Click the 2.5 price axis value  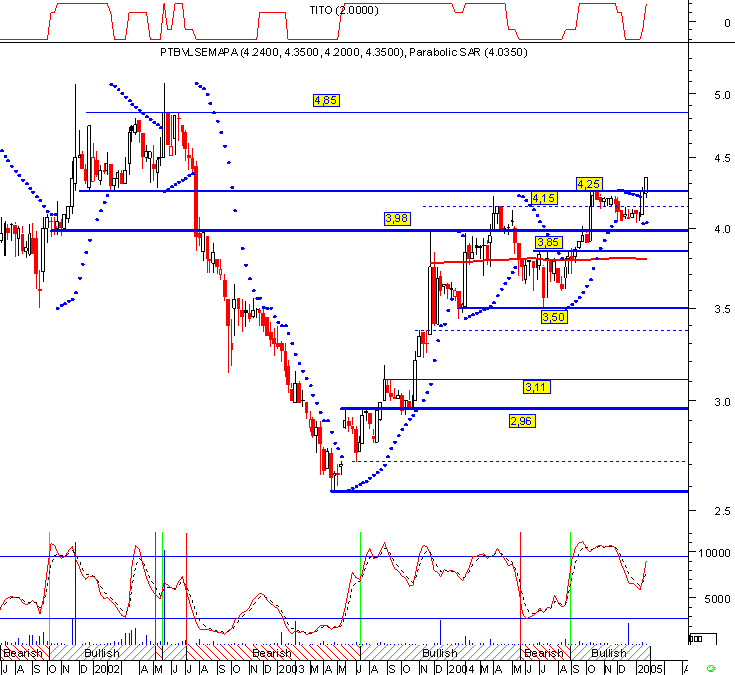[722, 511]
